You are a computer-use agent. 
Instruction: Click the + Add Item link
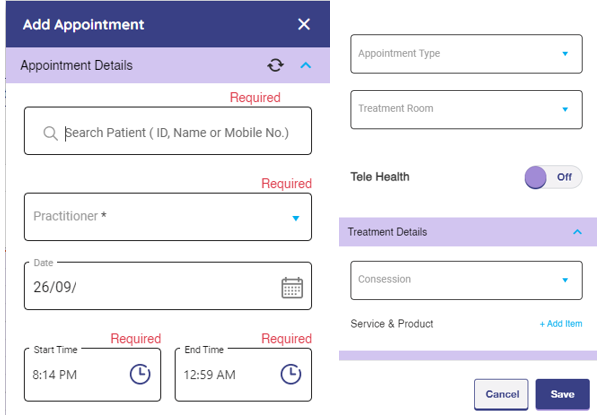coord(561,324)
